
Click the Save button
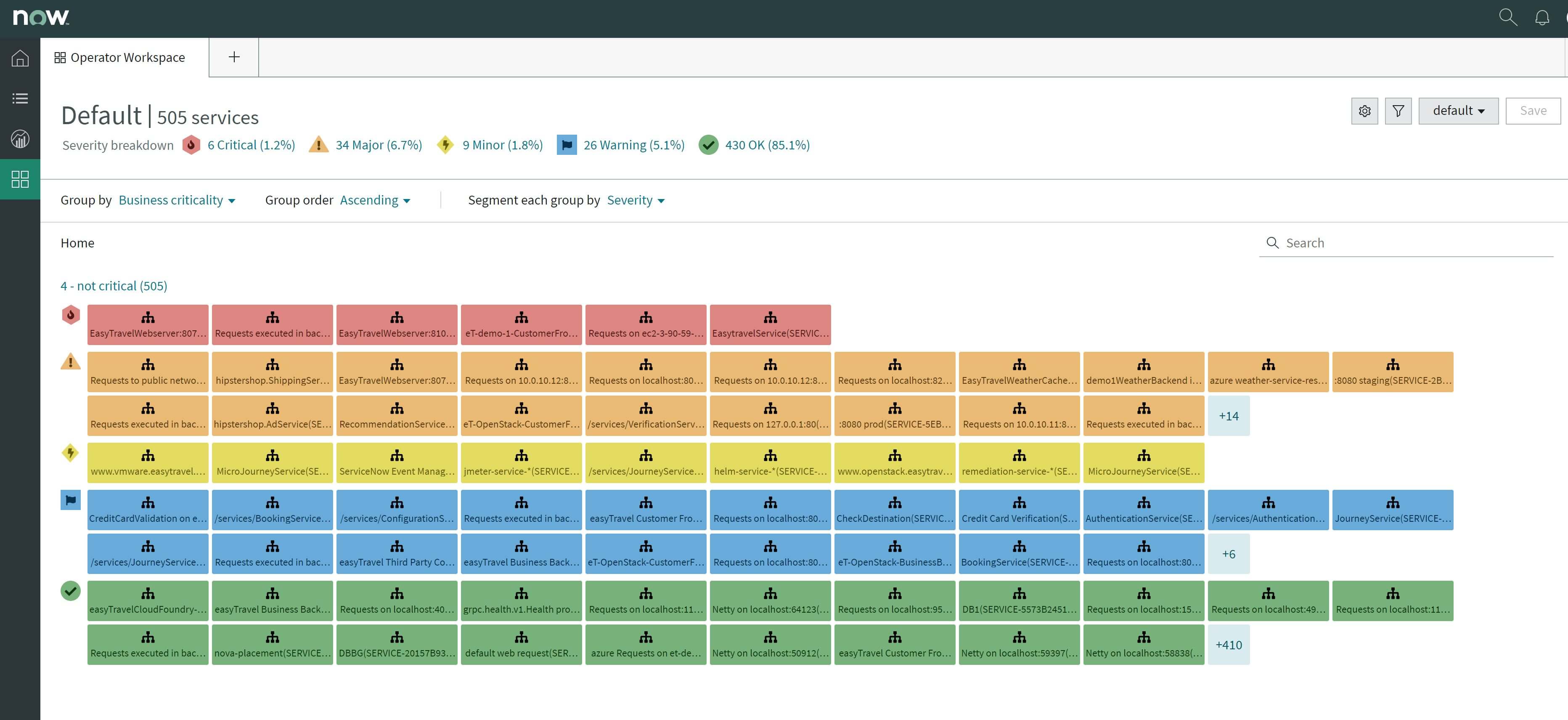1533,111
